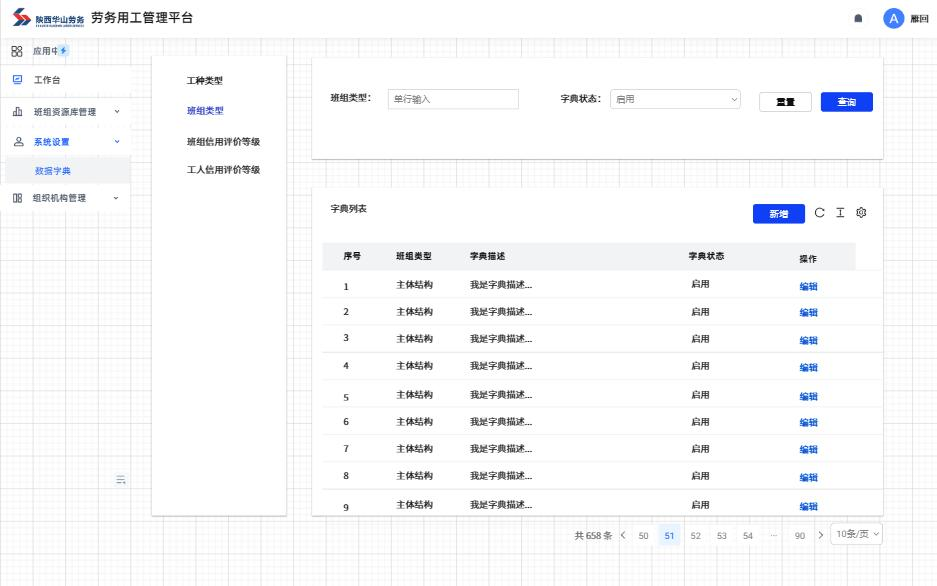Expand the 班组资源库管理 menu
This screenshot has height=586, width=937.
(65, 112)
